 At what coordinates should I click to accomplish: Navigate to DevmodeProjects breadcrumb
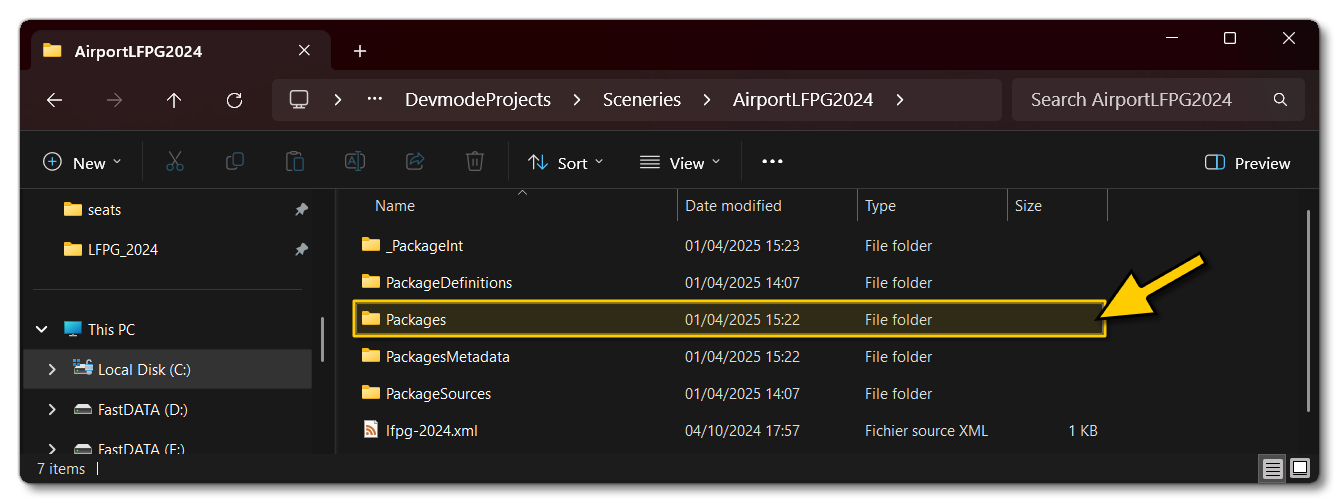(x=478, y=100)
